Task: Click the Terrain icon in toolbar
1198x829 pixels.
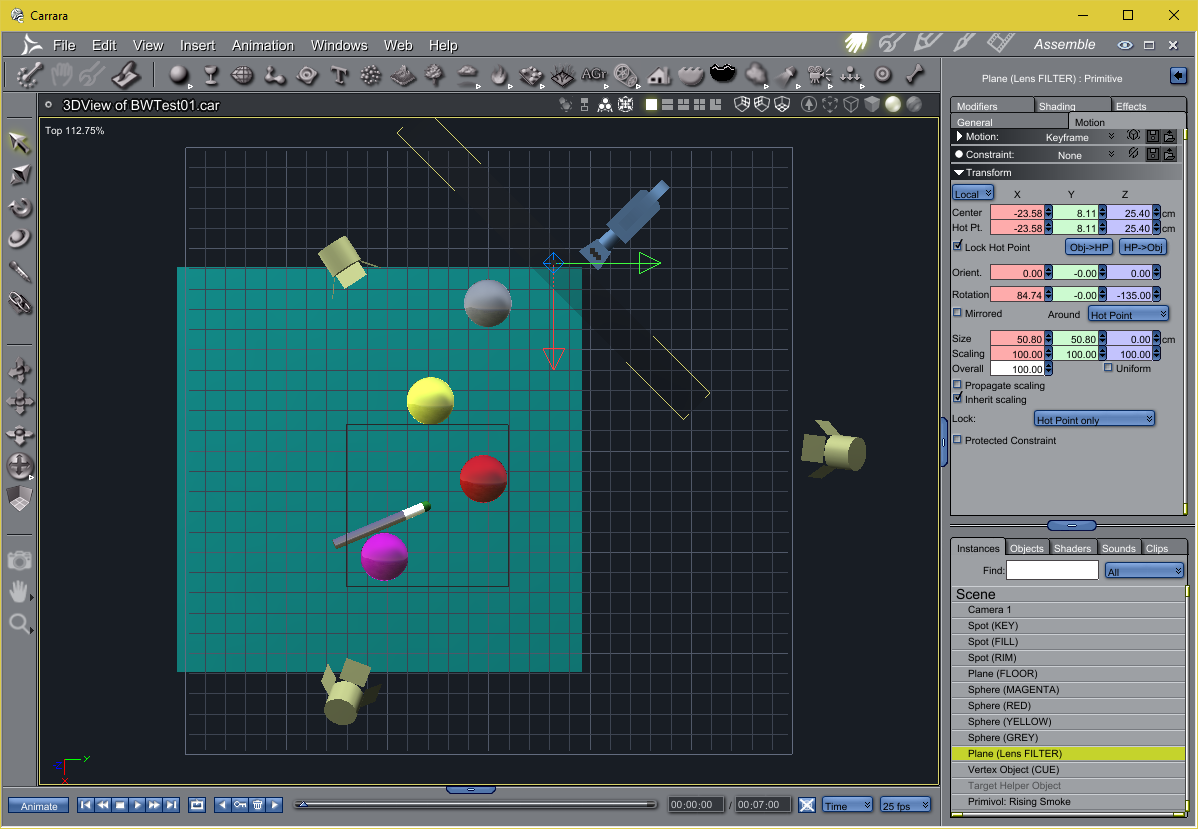Action: point(403,75)
